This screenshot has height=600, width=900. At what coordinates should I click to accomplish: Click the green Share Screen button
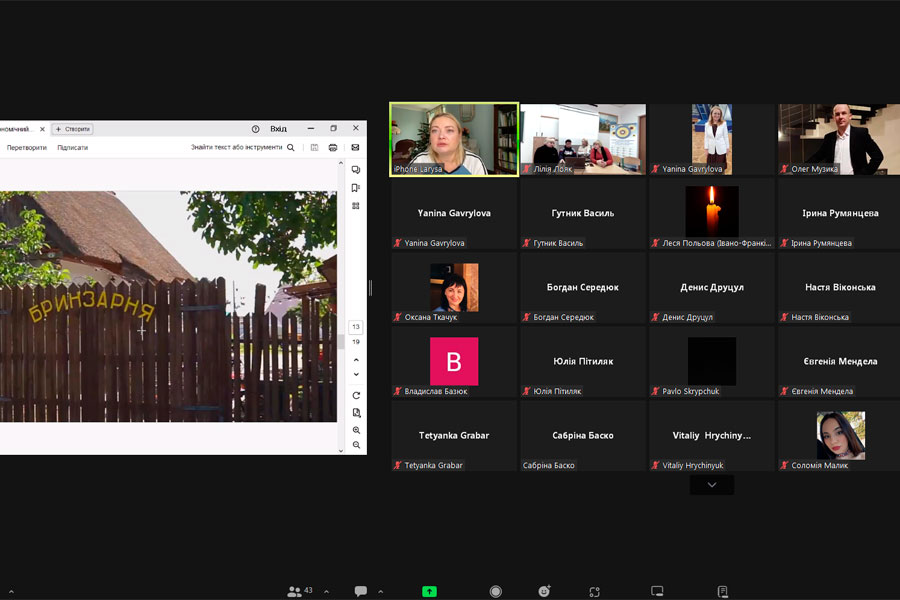(429, 591)
